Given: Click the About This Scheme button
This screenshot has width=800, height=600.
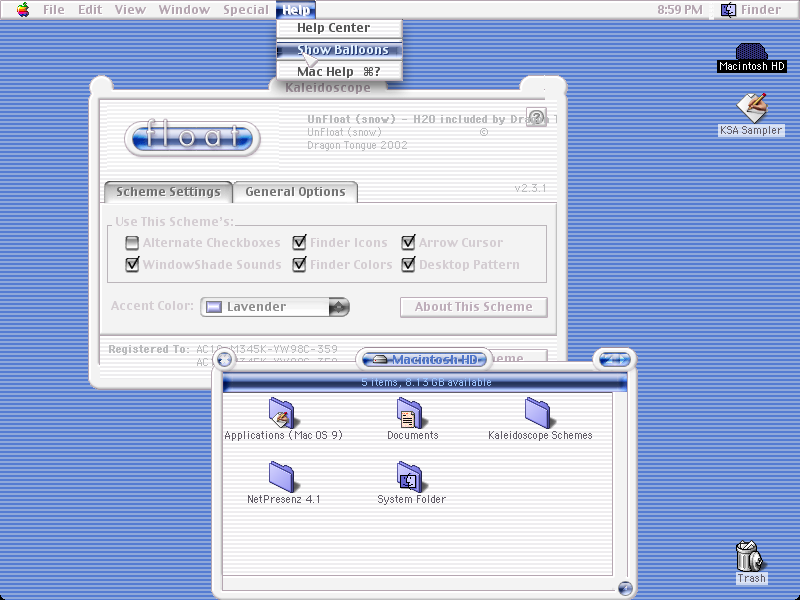Looking at the screenshot, I should pyautogui.click(x=473, y=307).
